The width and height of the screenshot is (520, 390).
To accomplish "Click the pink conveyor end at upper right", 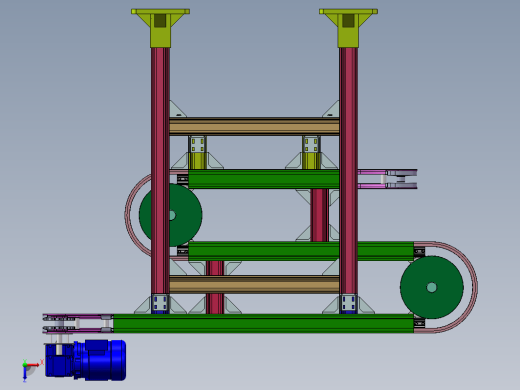I will coord(387,179).
